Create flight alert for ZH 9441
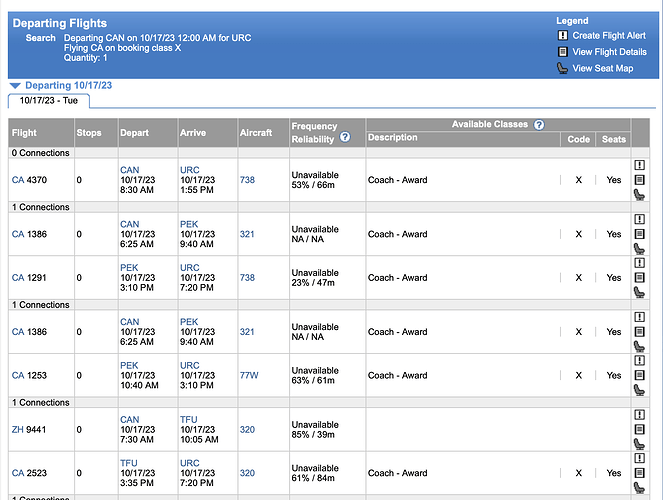Screen dimensions: 663x500 [639, 415]
